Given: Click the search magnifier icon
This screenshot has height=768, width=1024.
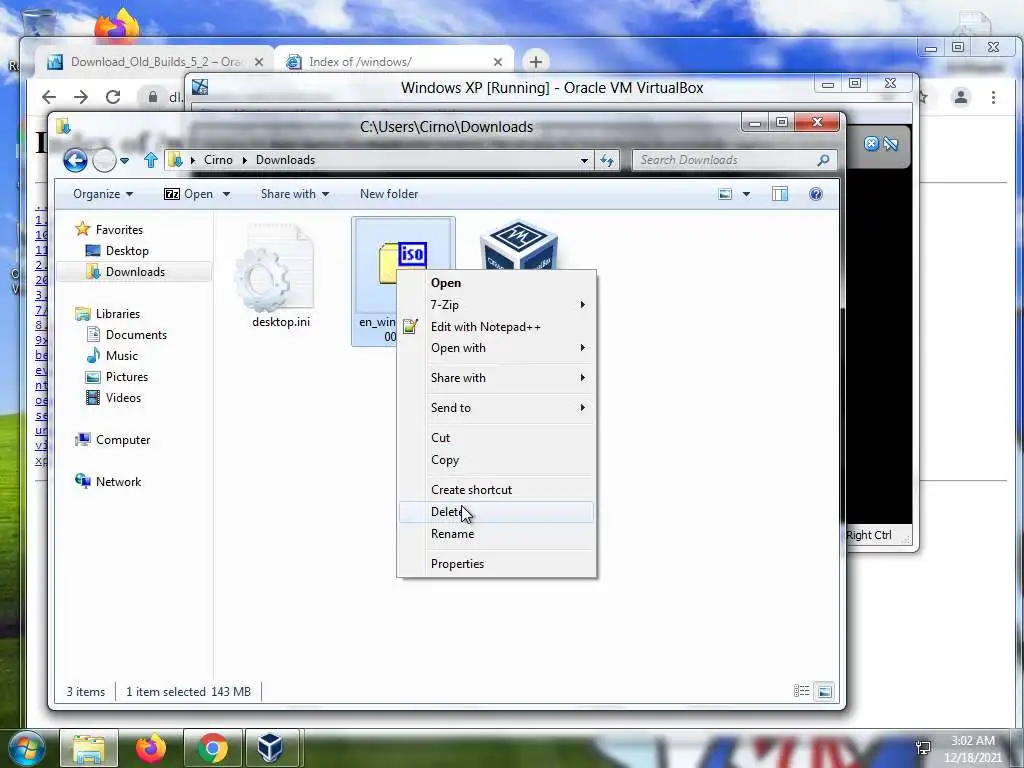Looking at the screenshot, I should pos(824,160).
